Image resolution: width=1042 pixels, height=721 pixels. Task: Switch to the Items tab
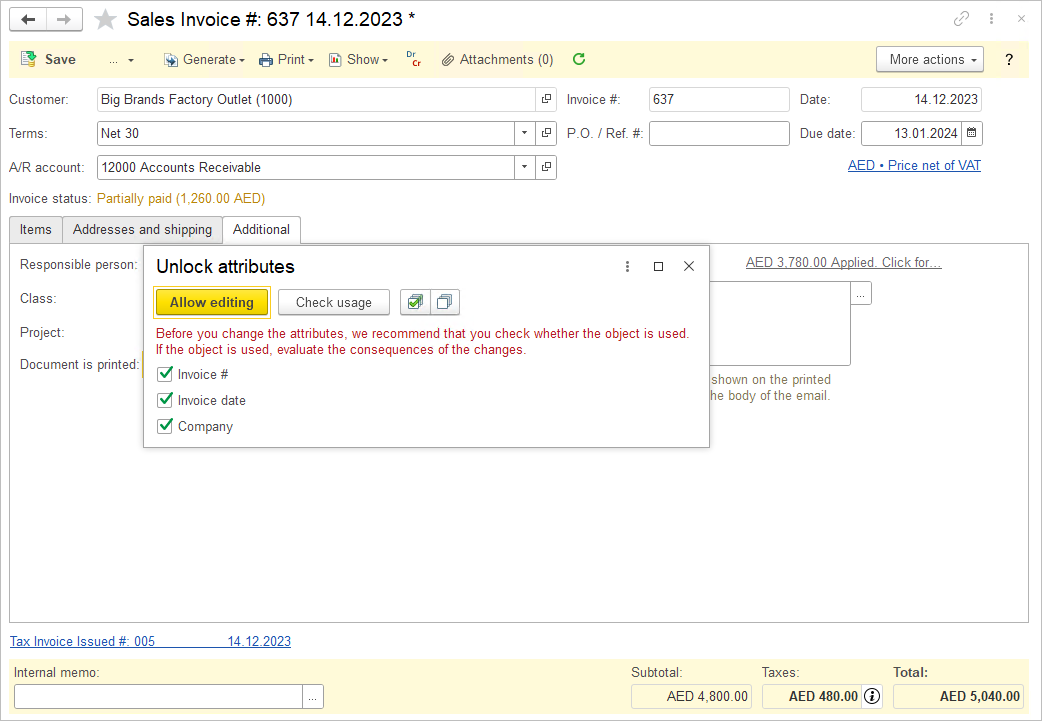coord(36,230)
